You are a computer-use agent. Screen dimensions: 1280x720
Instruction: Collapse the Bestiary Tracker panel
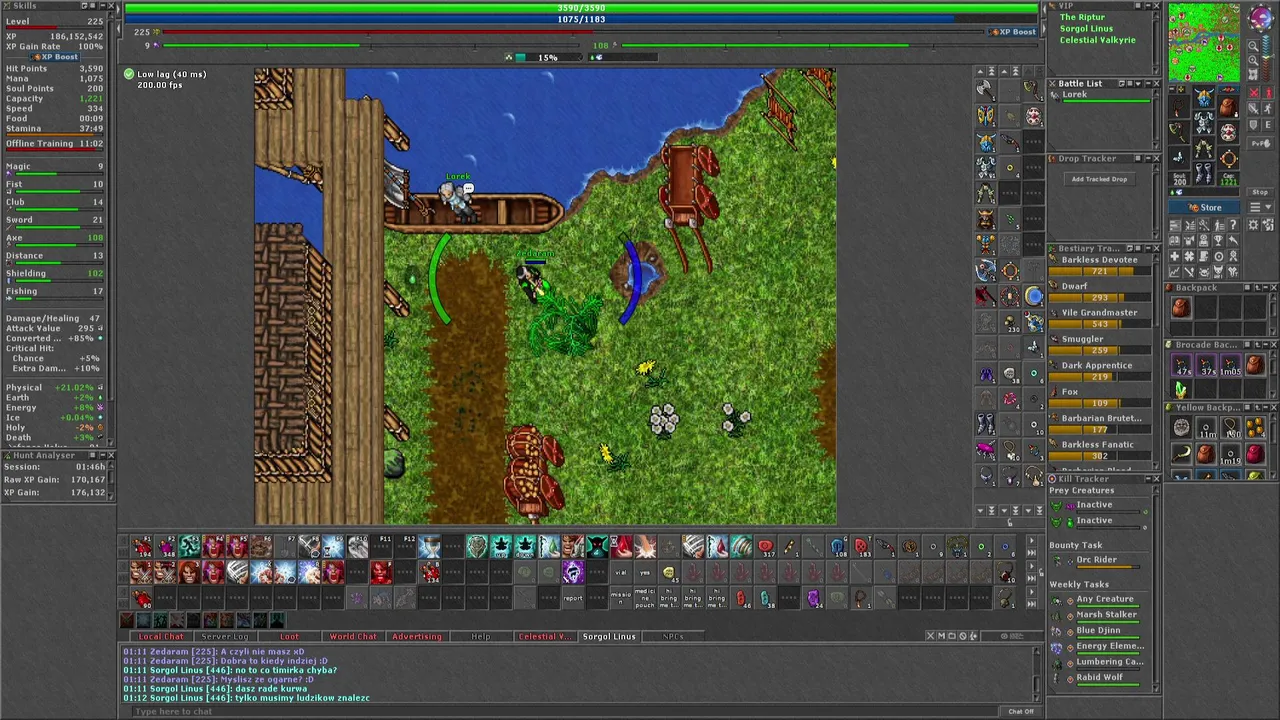click(1146, 248)
